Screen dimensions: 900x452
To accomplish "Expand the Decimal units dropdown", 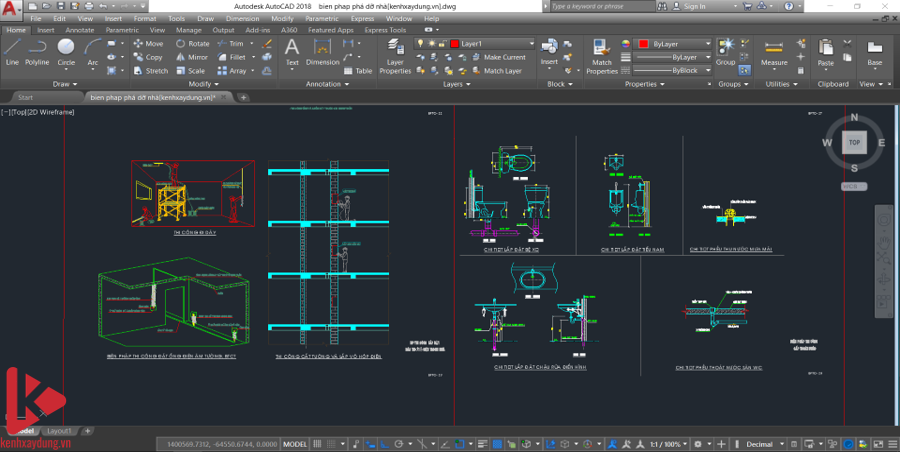I will point(766,444).
